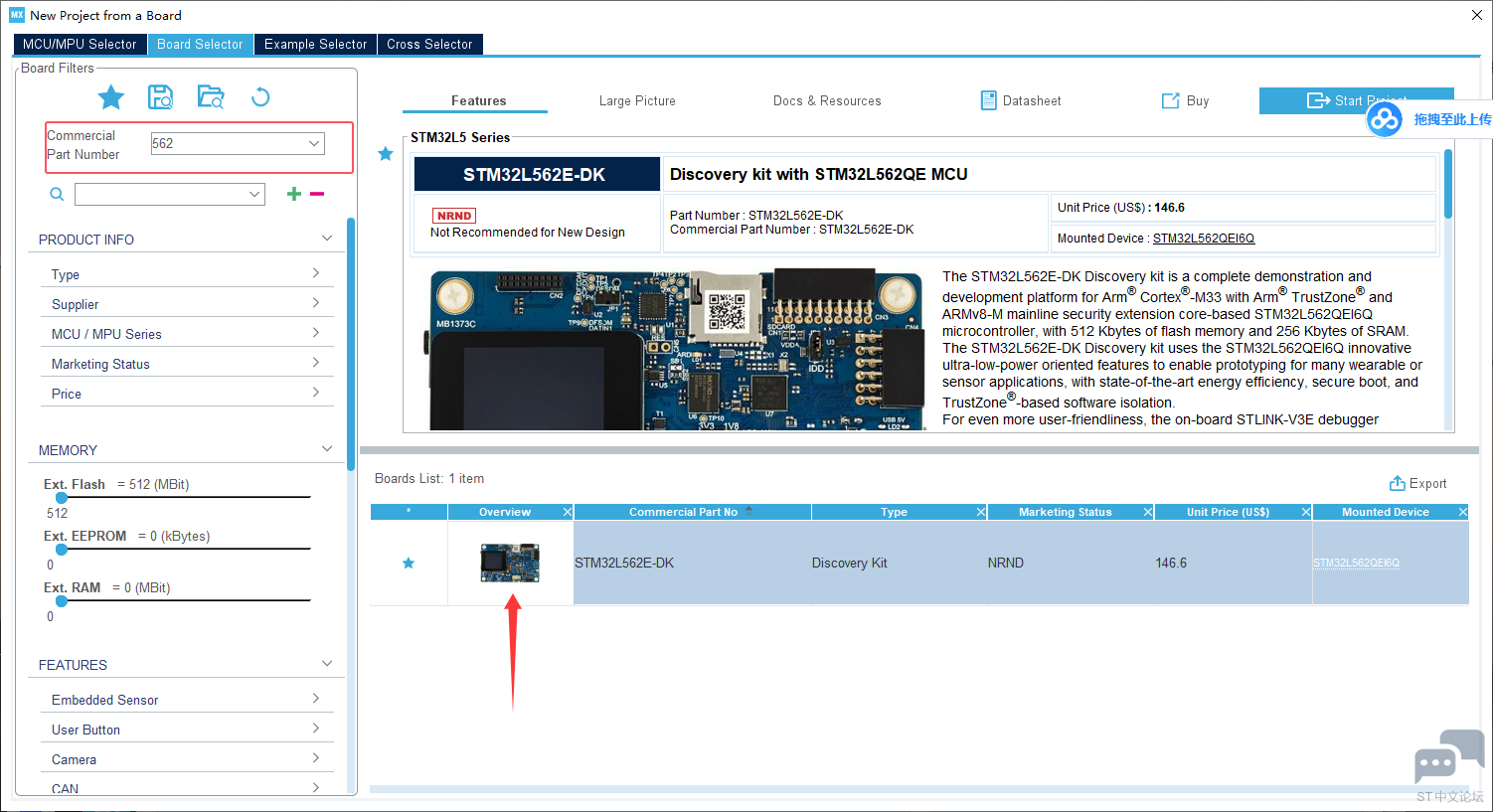Close the Unit Price column

coord(1306,512)
